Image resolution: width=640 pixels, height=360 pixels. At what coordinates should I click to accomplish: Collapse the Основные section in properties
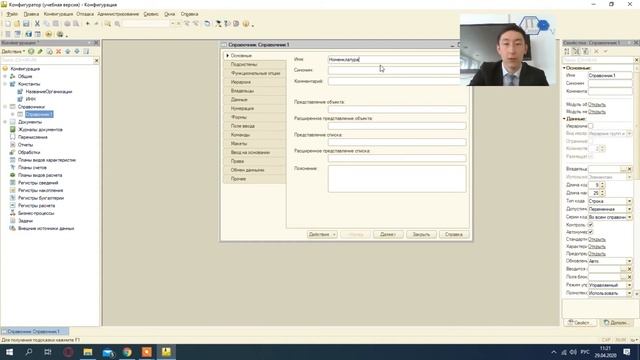pos(564,68)
